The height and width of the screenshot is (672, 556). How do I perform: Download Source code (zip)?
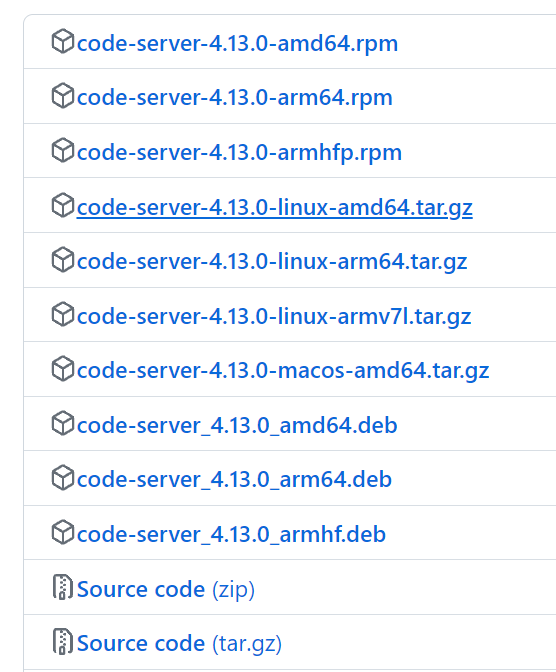click(x=165, y=589)
